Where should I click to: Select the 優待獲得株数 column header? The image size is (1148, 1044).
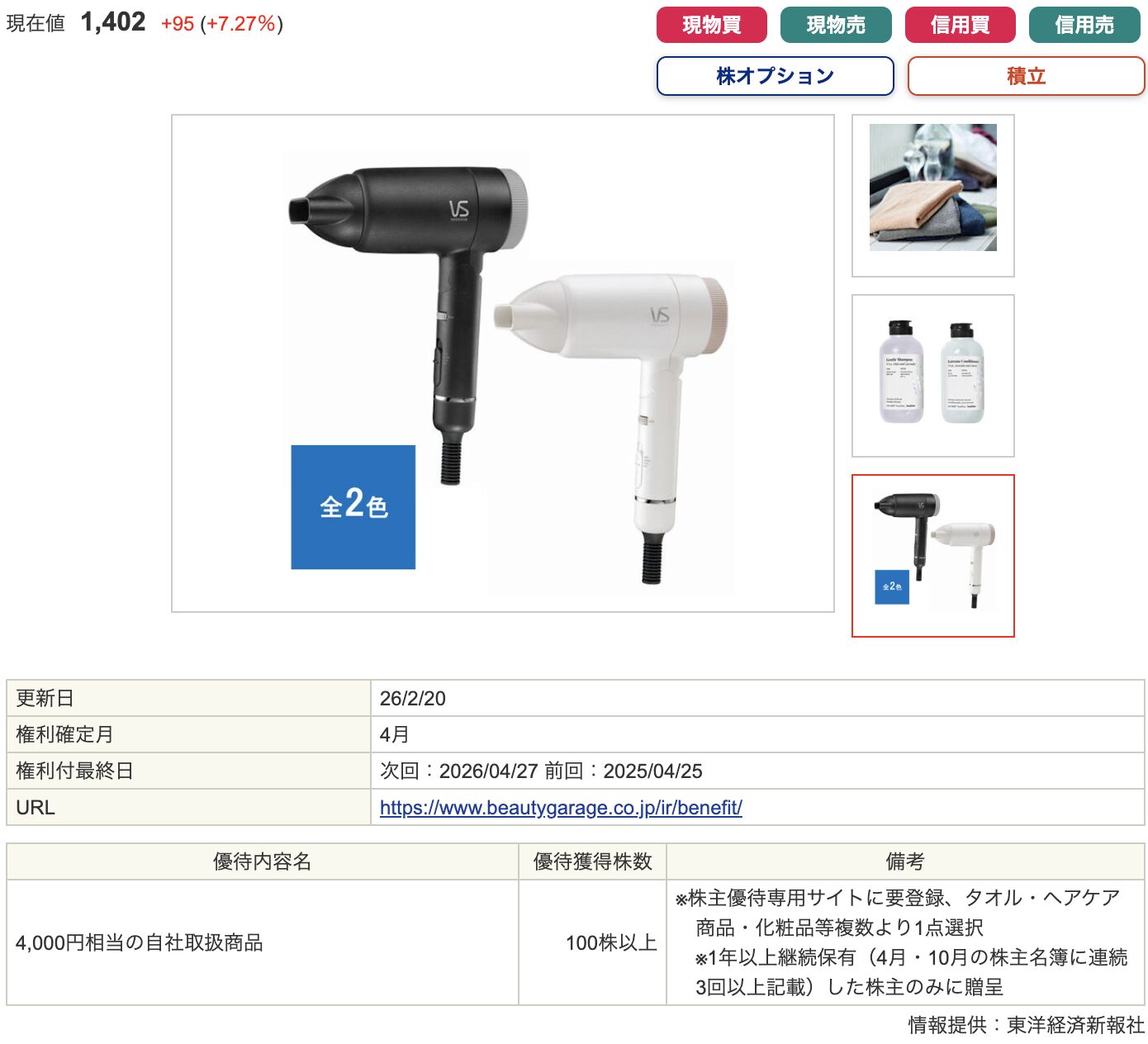(x=593, y=861)
